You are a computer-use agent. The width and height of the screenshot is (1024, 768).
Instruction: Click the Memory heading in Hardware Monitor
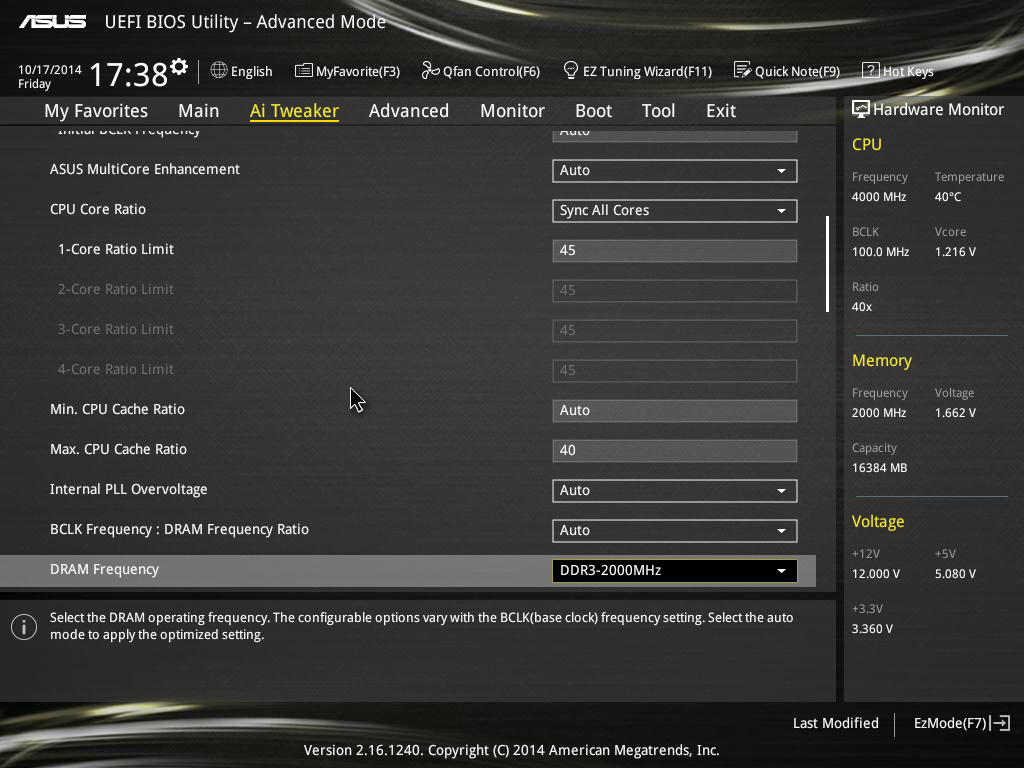[882, 360]
